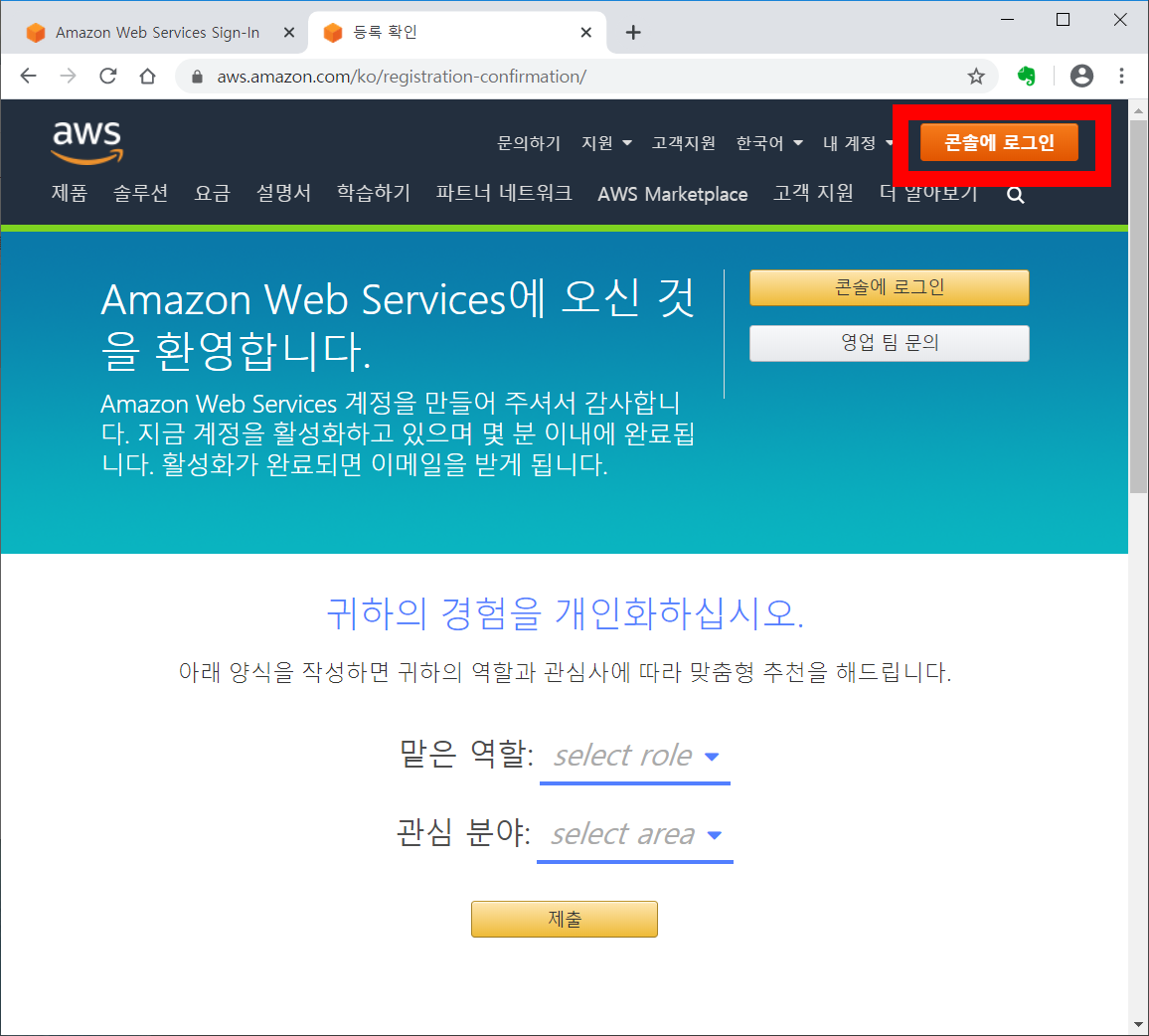Reload the page
1149x1036 pixels.
(108, 76)
